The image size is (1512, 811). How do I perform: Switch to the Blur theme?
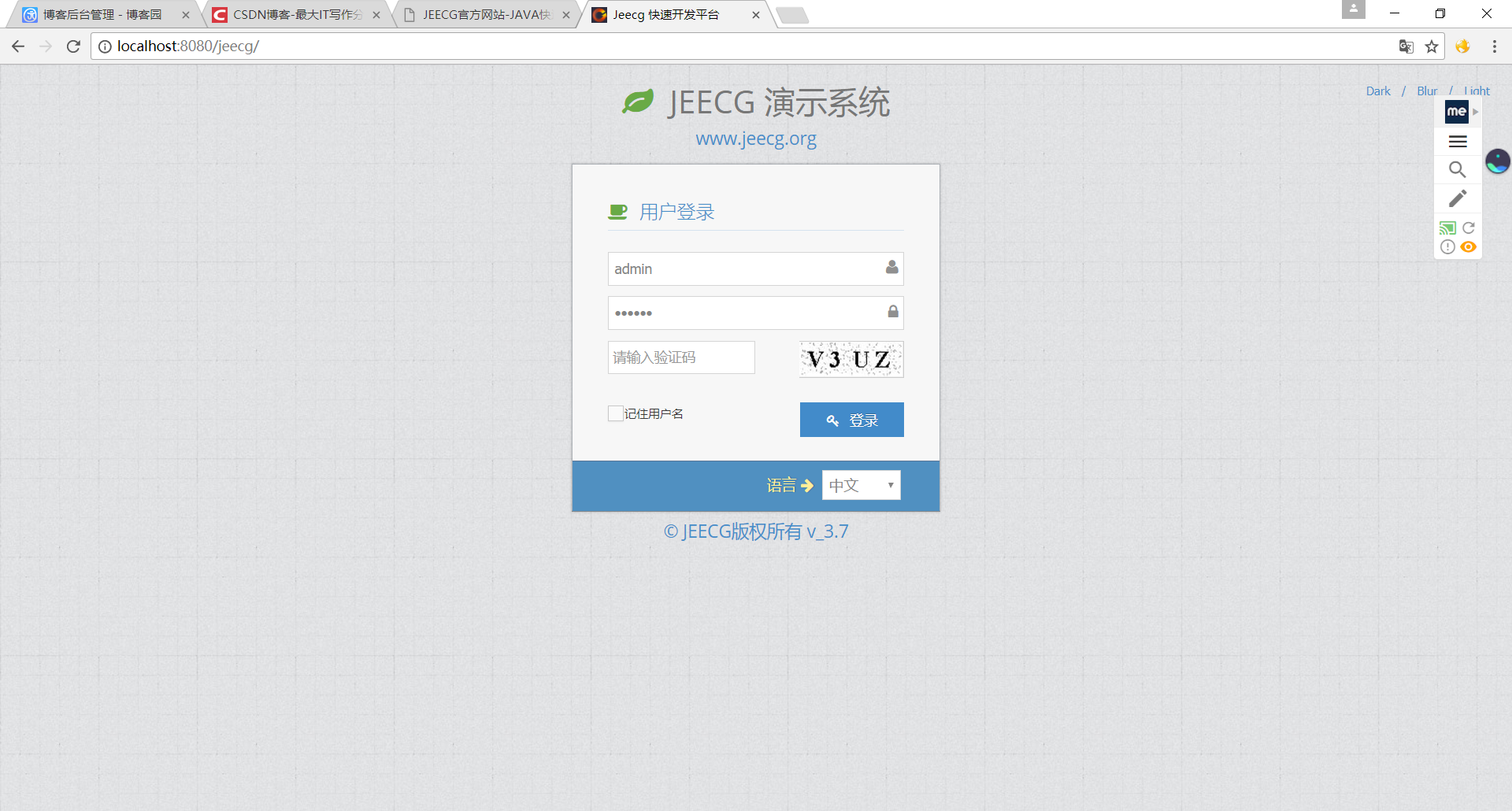click(1427, 91)
